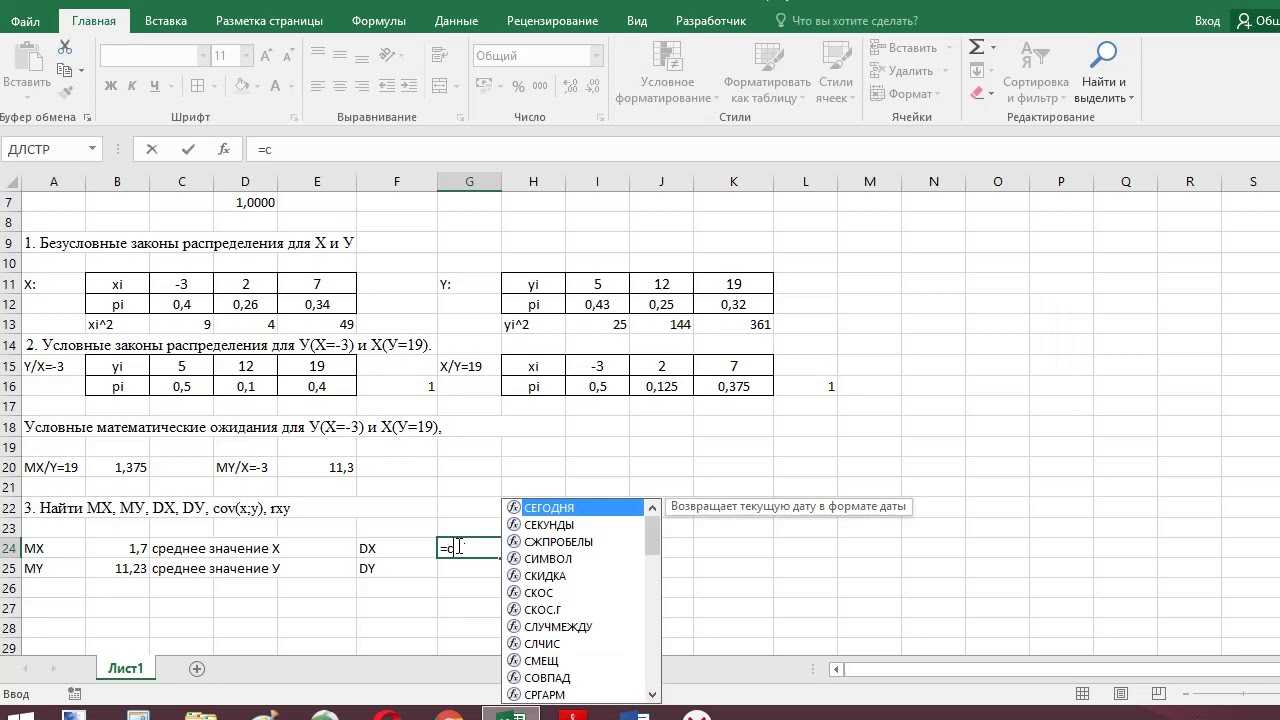
Task: Choose СИМВОЛ from the function autocomplete list
Action: point(575,559)
